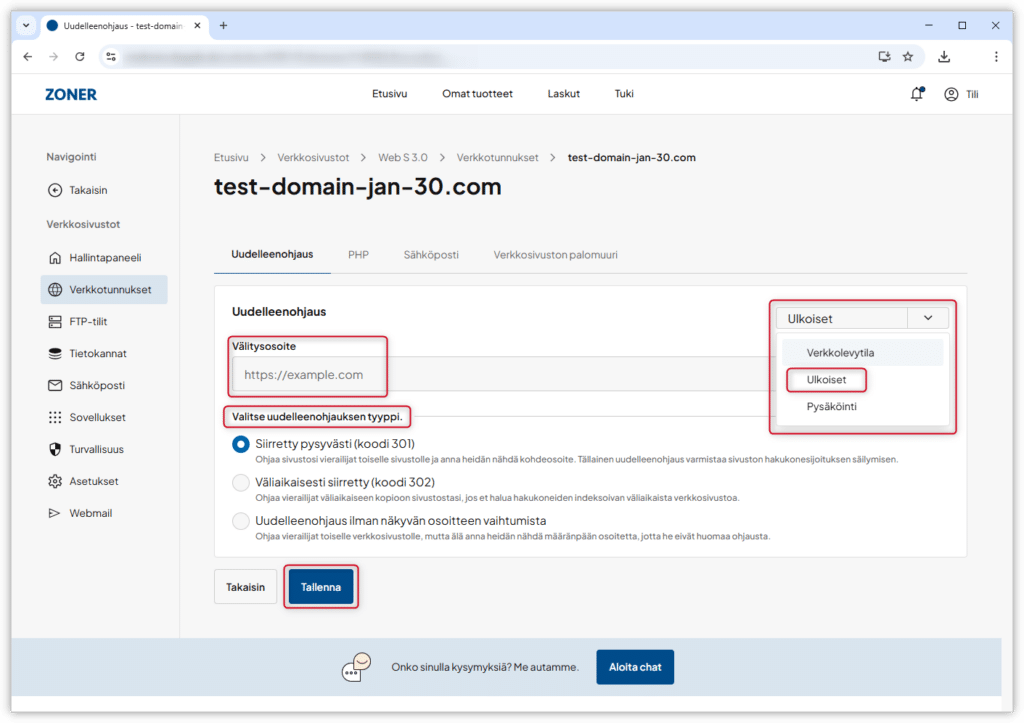
Task: Start chat with Aloita chat button
Action: point(635,667)
